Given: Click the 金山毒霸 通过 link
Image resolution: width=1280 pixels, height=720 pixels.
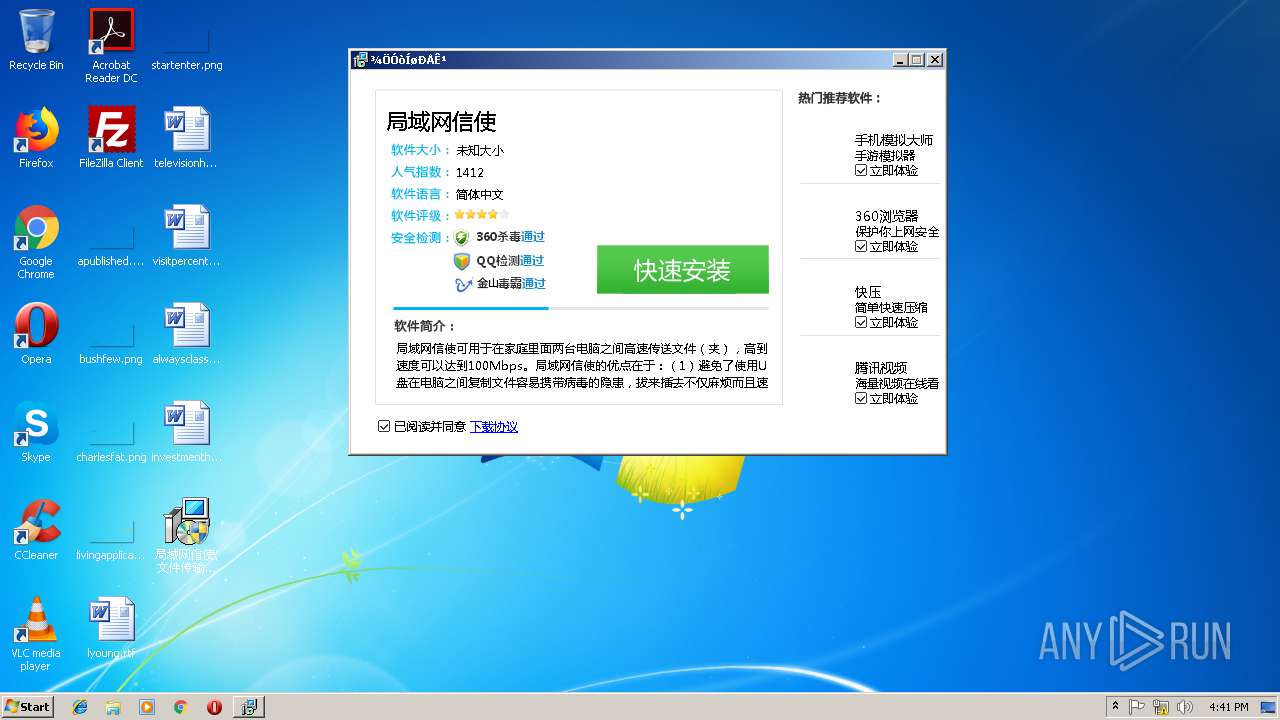Looking at the screenshot, I should pos(535,284).
